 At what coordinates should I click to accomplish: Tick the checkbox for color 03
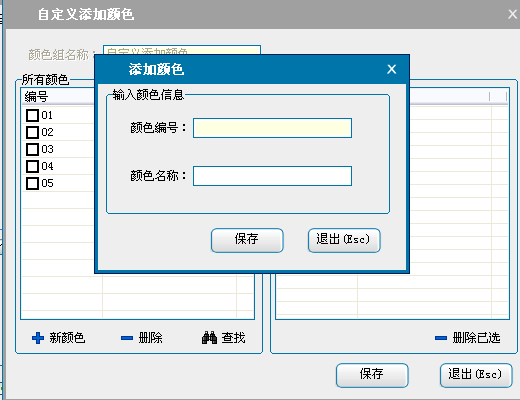point(32,149)
